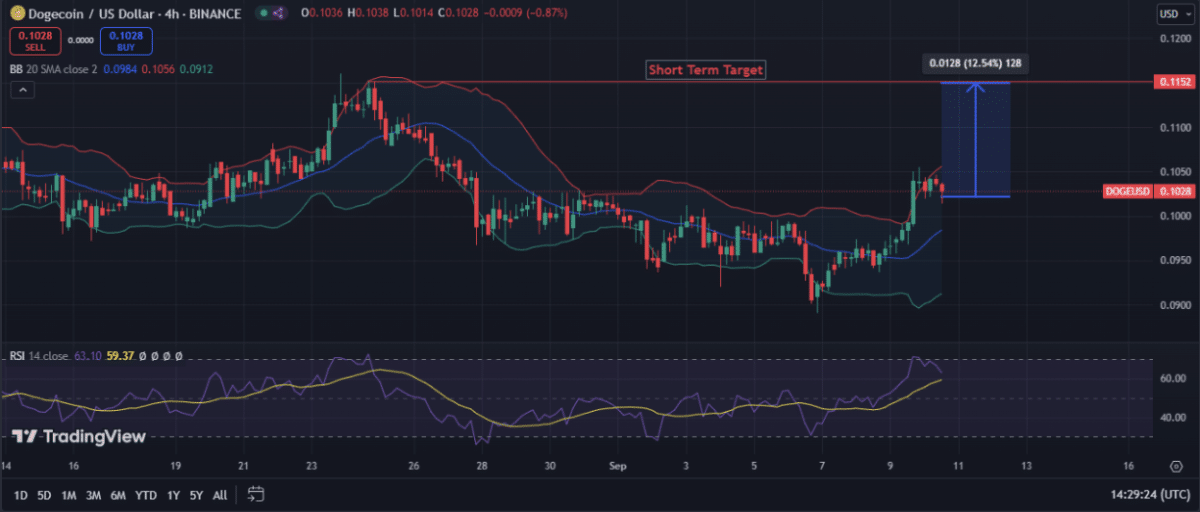Switch to 3M time range
Viewport: 1200px width, 512px height.
(x=93, y=495)
